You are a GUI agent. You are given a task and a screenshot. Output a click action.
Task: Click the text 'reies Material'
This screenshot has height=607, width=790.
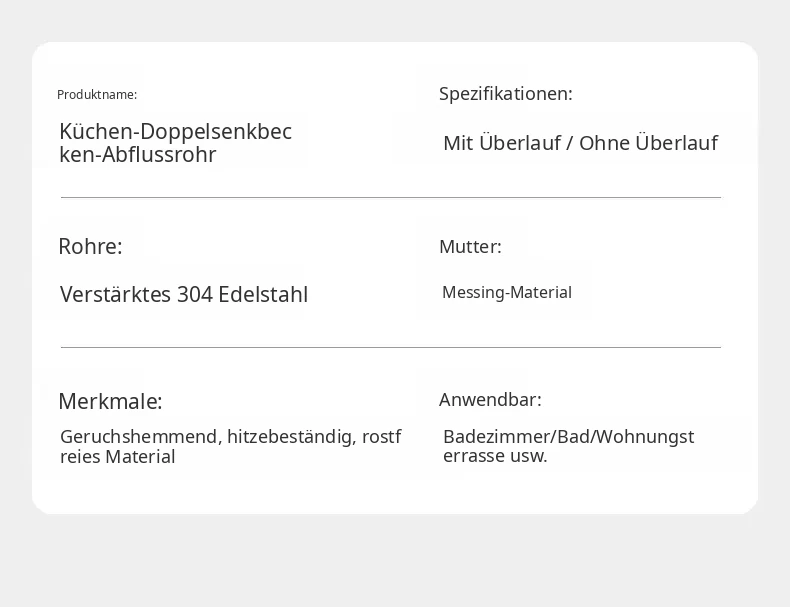117,457
